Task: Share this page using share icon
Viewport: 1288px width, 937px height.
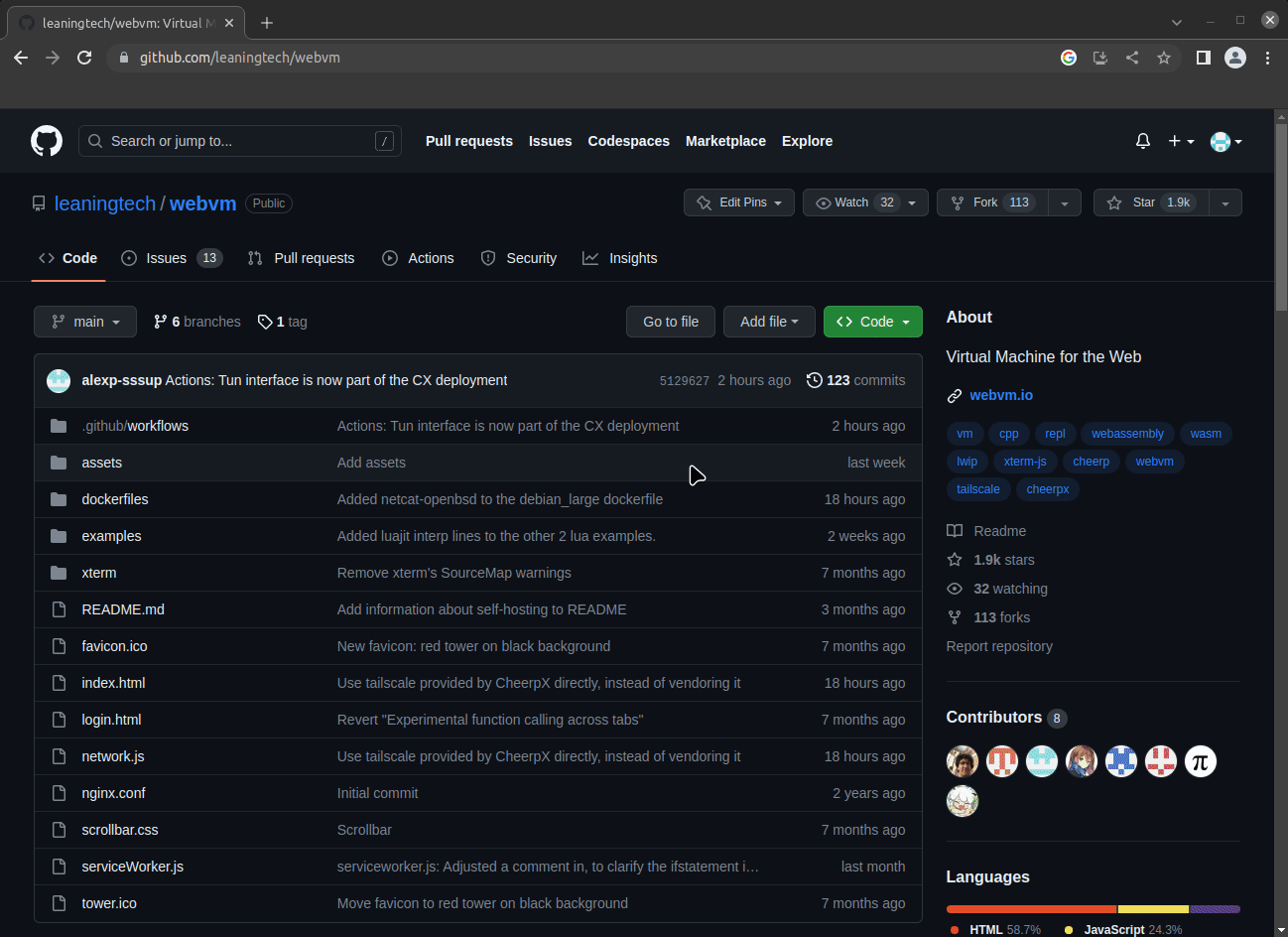Action: [x=1132, y=58]
